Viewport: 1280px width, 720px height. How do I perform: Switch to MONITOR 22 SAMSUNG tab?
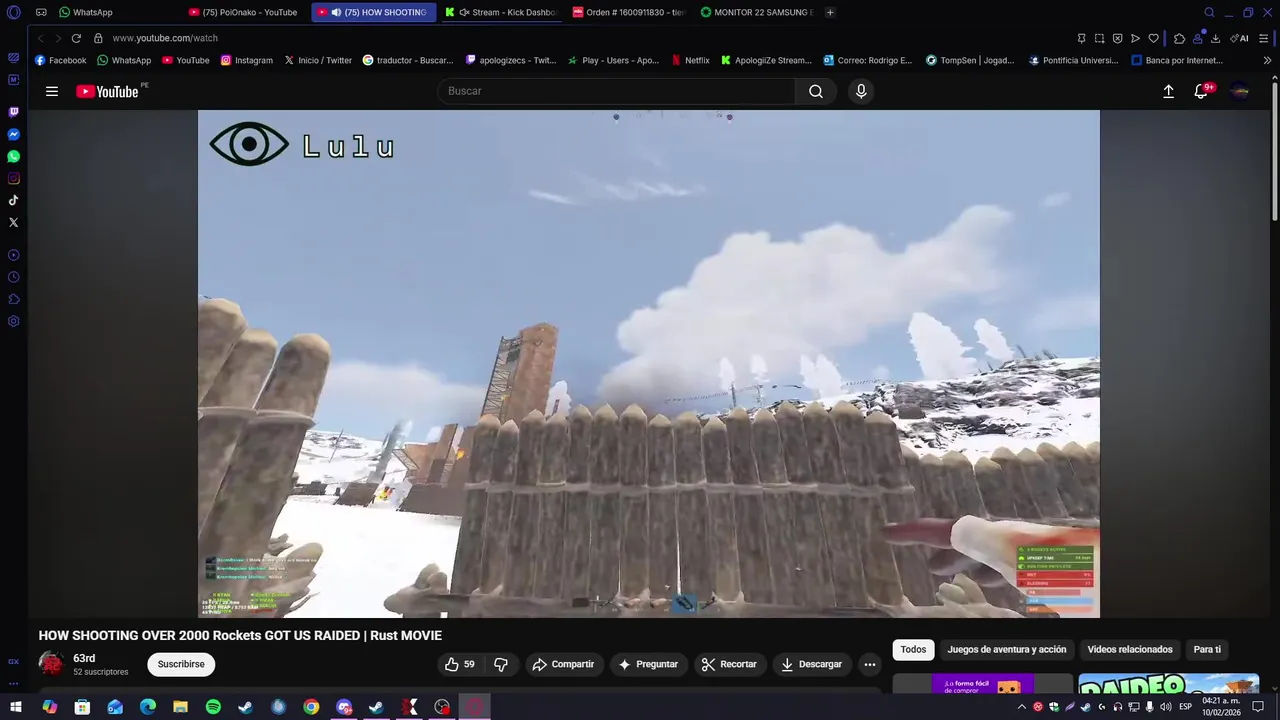(x=757, y=12)
